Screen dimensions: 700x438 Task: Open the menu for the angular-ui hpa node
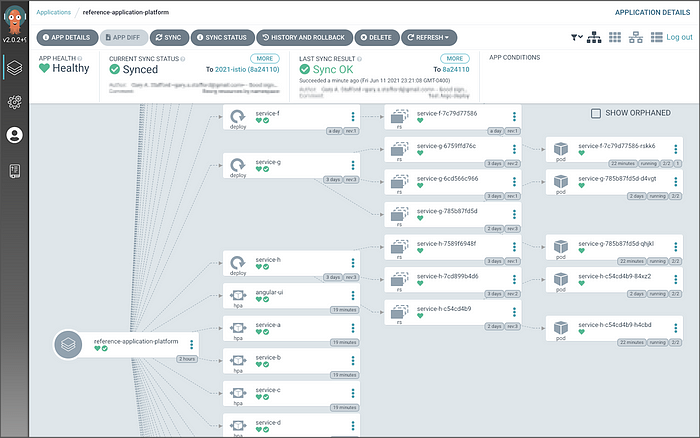tap(353, 295)
